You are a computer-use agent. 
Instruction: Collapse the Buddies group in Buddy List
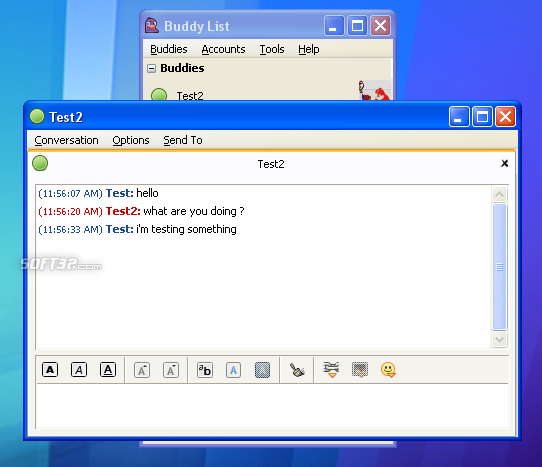click(x=151, y=68)
